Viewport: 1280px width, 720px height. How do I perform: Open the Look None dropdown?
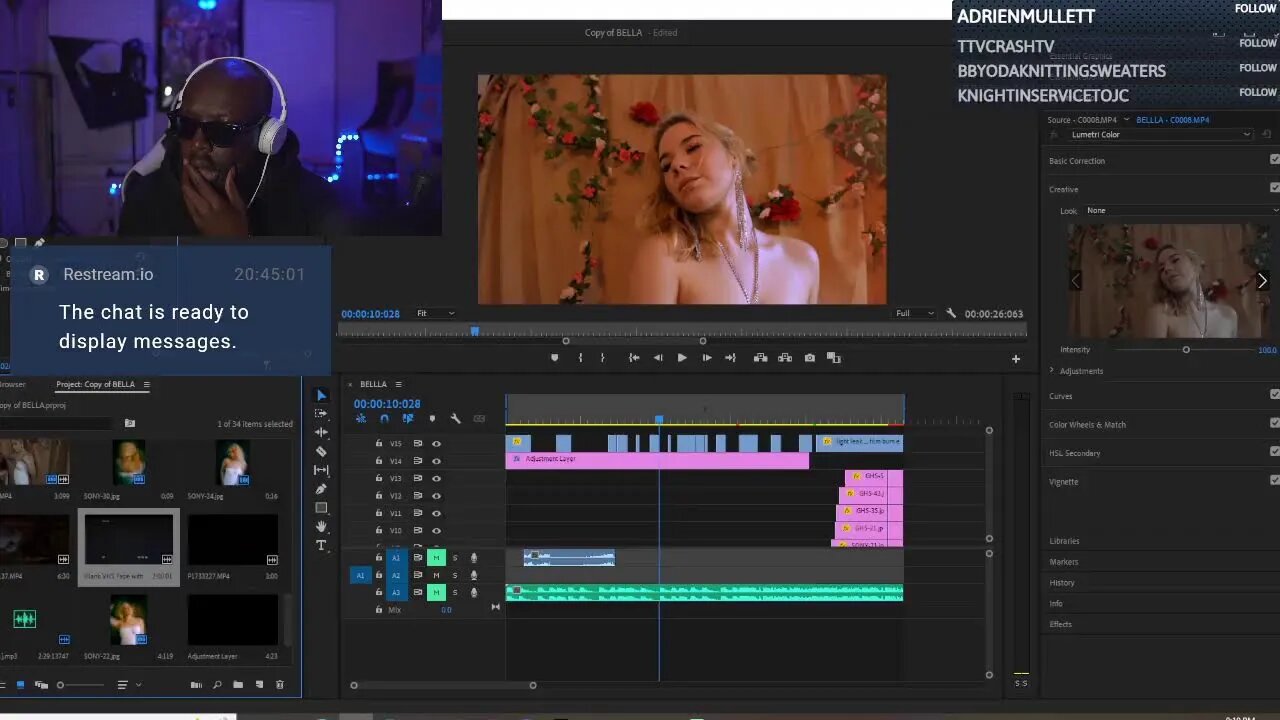1181,210
